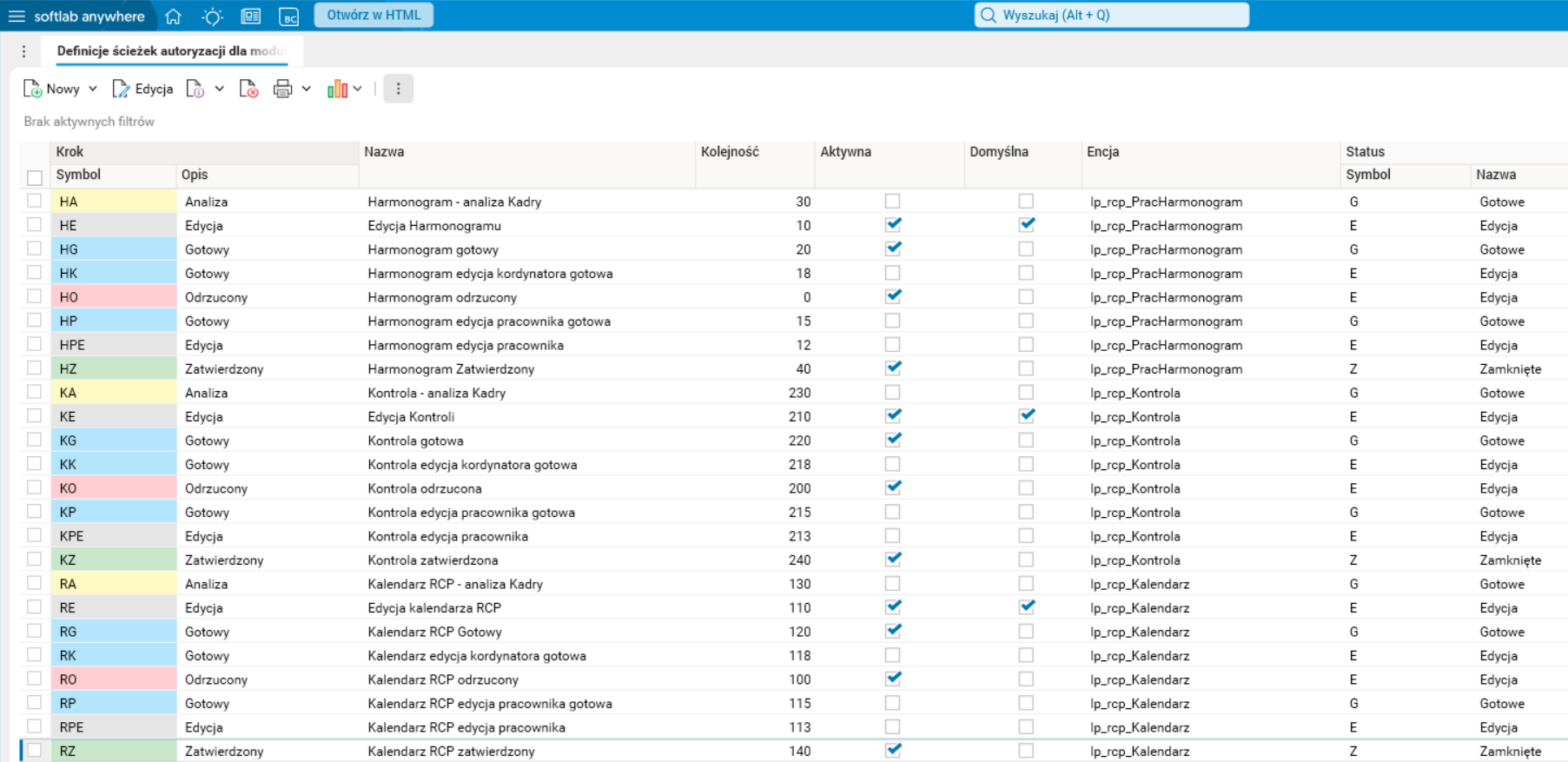Click the BC icon in top bar
The width and height of the screenshot is (1568, 762).
tap(288, 16)
